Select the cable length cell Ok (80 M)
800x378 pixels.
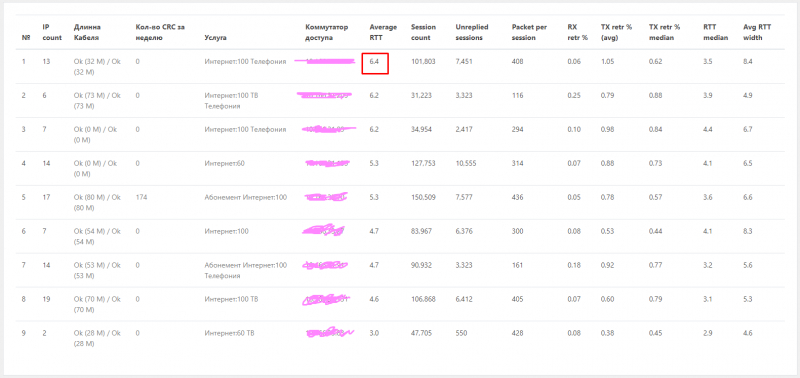(x=97, y=203)
